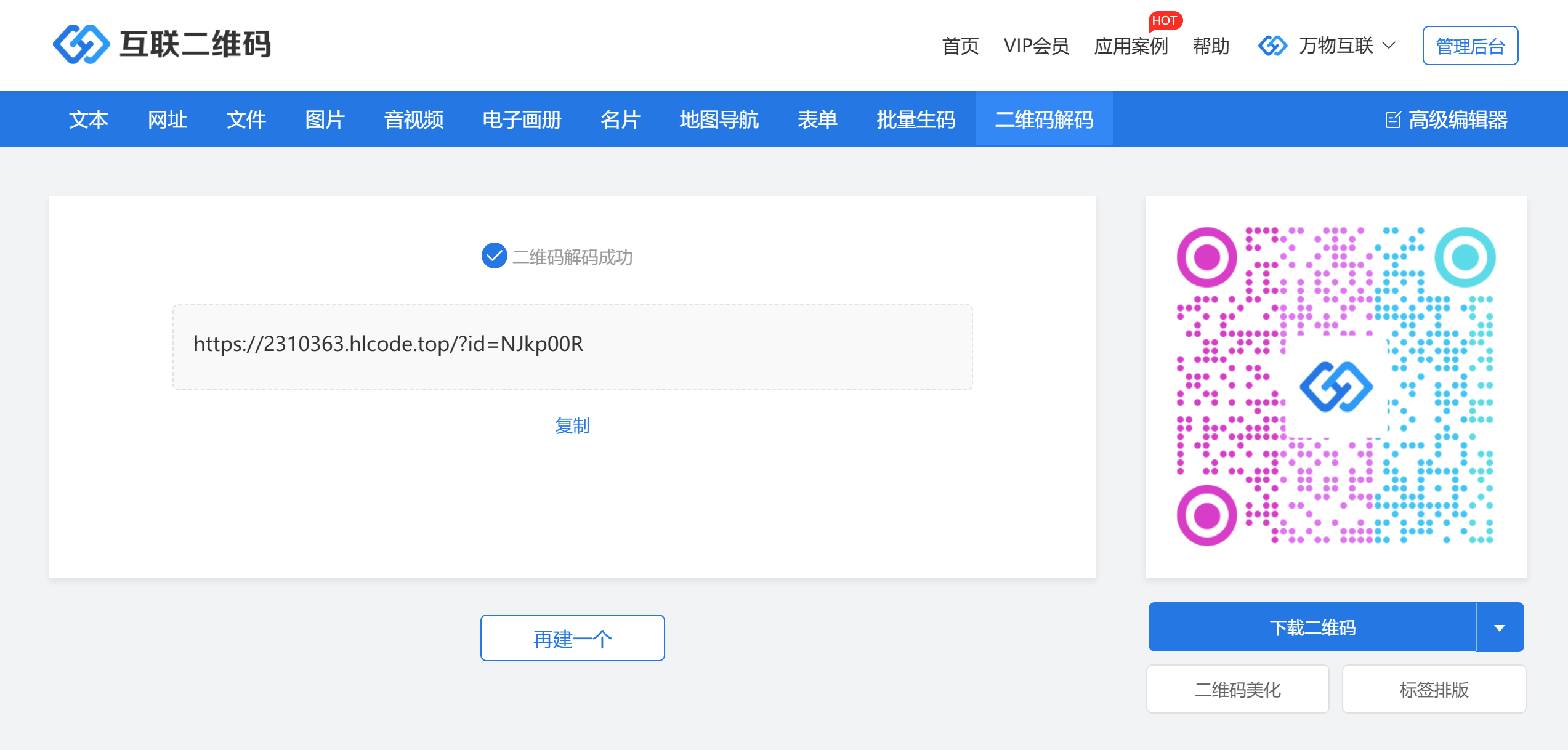1568x750 pixels.
Task: Open the VIP会员 menu link
Action: [x=1036, y=46]
